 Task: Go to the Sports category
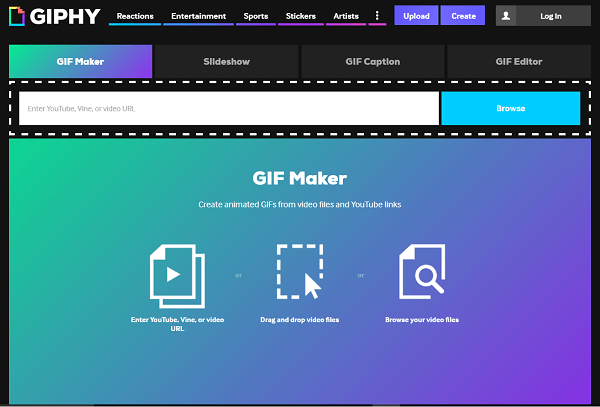point(256,16)
